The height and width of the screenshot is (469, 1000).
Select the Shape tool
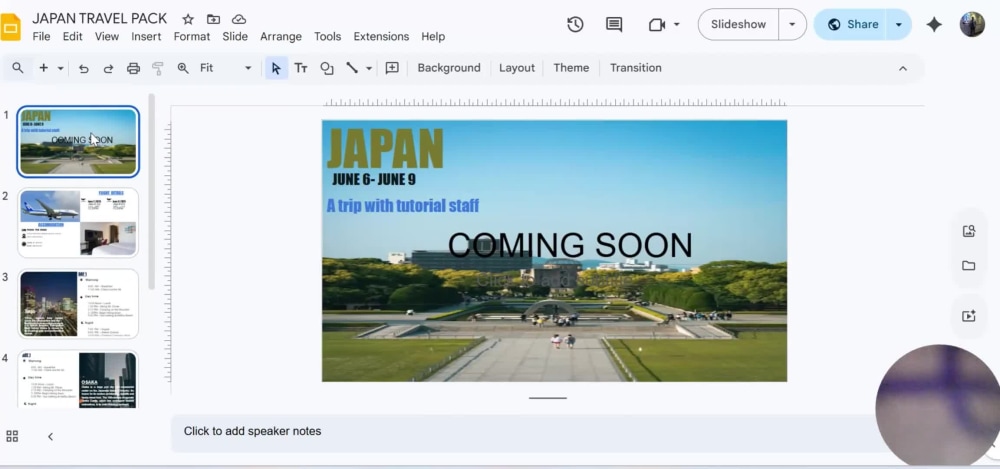(x=327, y=68)
